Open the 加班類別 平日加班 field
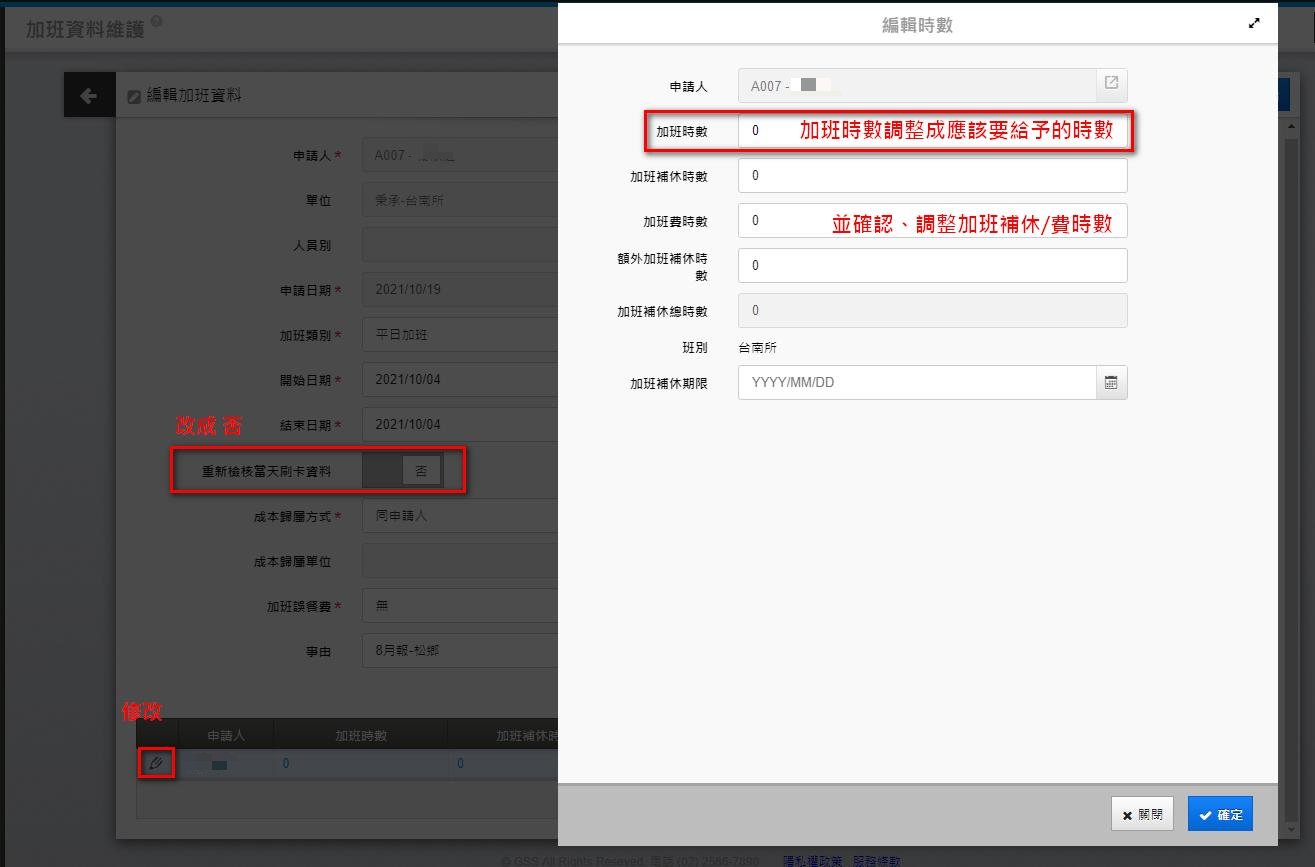 [x=460, y=335]
